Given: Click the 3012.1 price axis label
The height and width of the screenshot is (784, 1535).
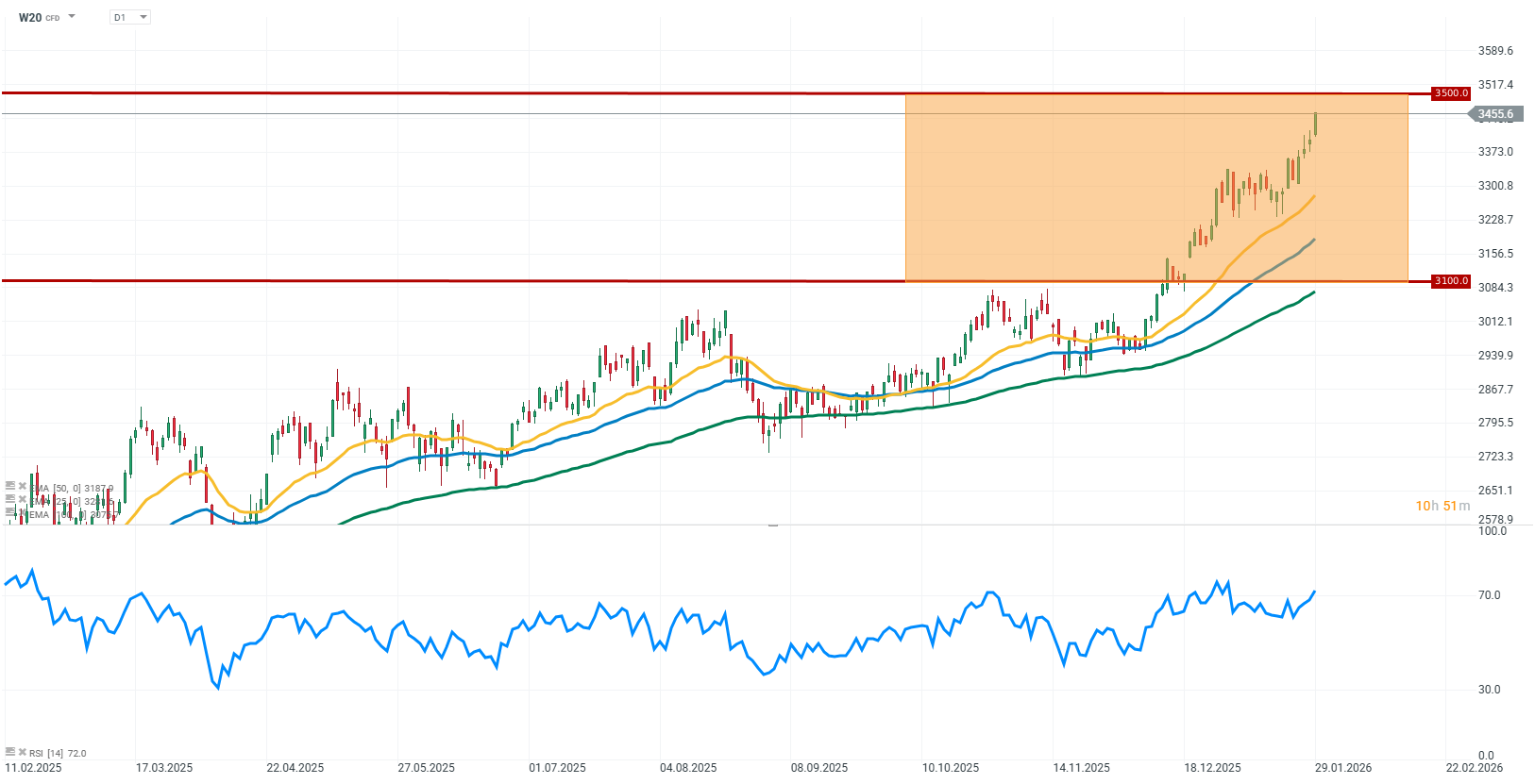Looking at the screenshot, I should click(1495, 322).
